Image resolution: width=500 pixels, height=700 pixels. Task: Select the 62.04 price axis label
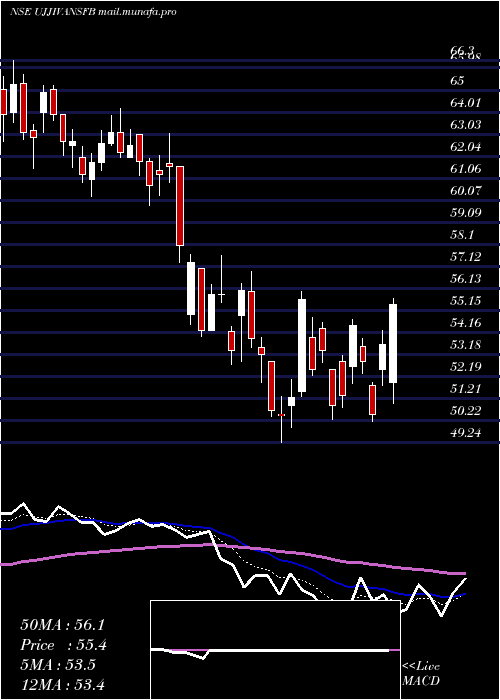[x=466, y=147]
